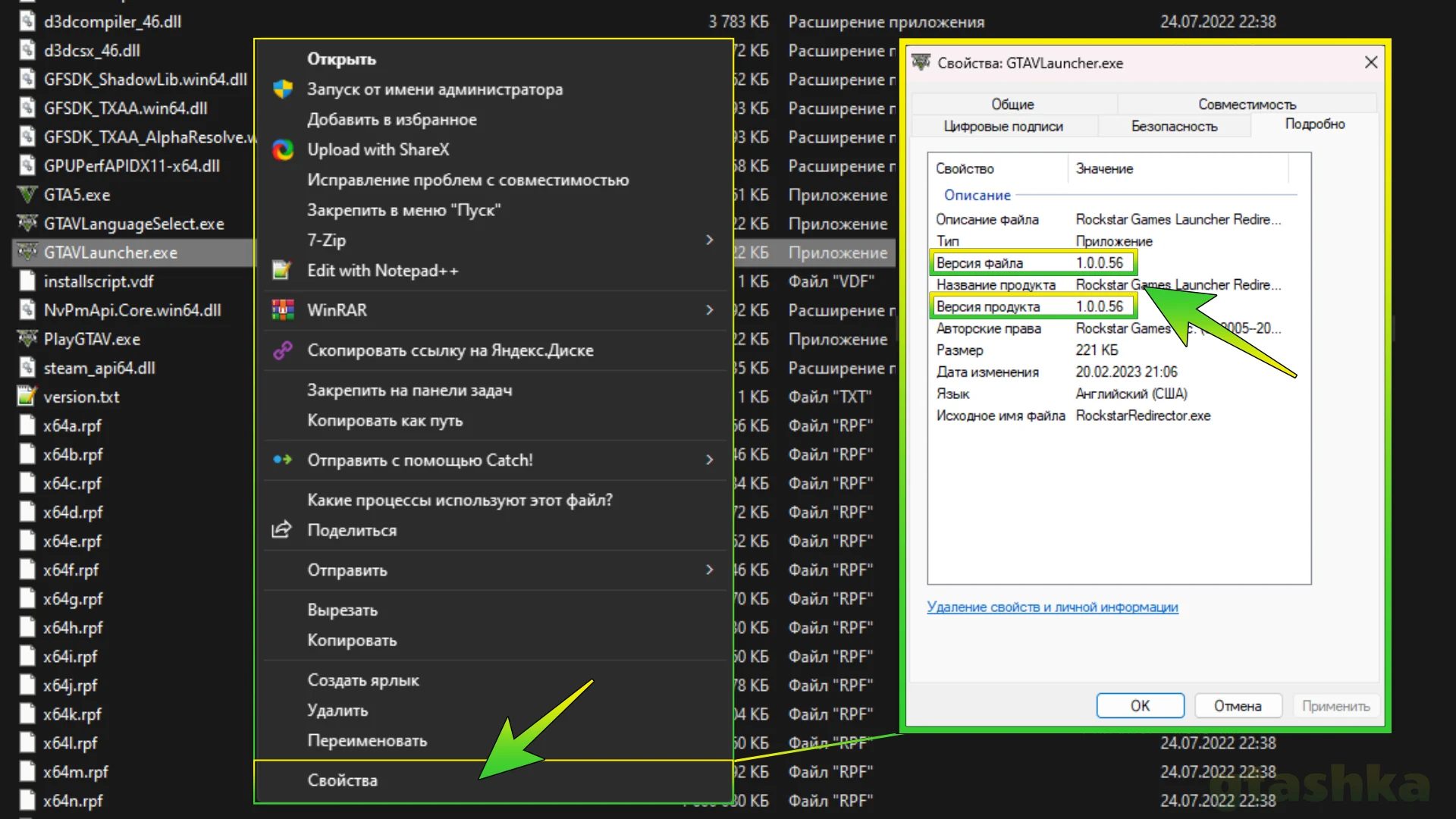Select the Версия файла property row
Image resolution: width=1456 pixels, height=819 pixels.
click(1033, 263)
